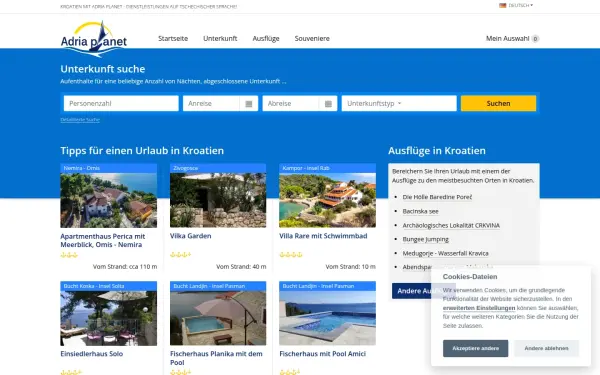Open the Fischerhaus mit Pool Amici photo
This screenshot has height=375, width=600.
(328, 318)
